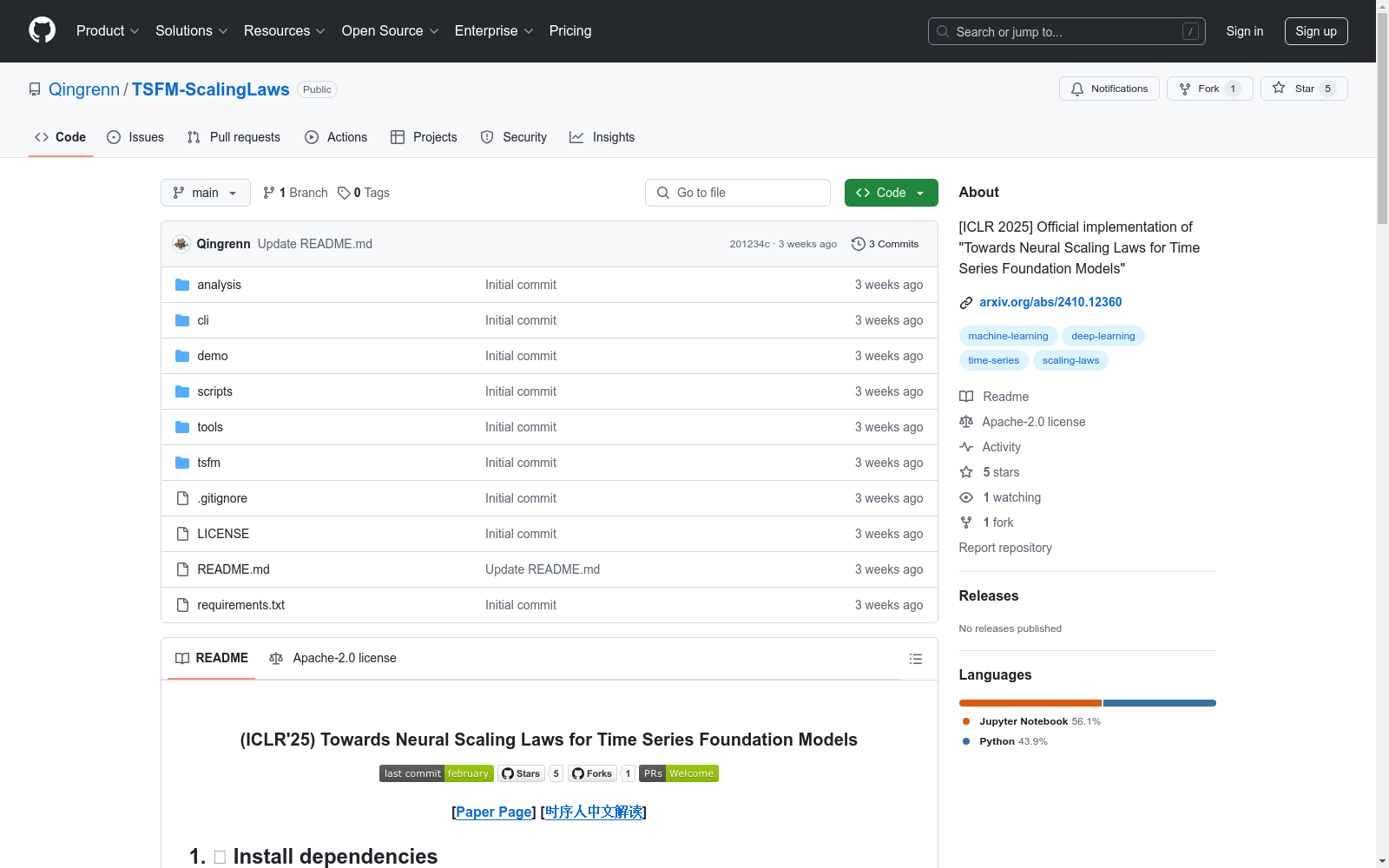Open the tools folder icon
The height and width of the screenshot is (868, 1389).
182,427
